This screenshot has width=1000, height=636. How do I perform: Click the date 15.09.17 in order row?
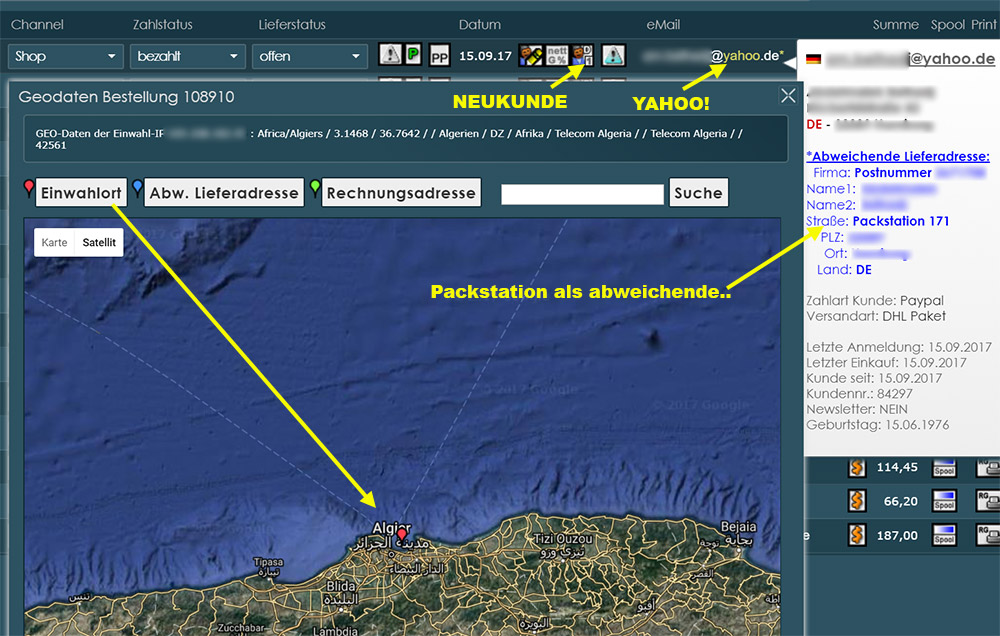coord(485,56)
